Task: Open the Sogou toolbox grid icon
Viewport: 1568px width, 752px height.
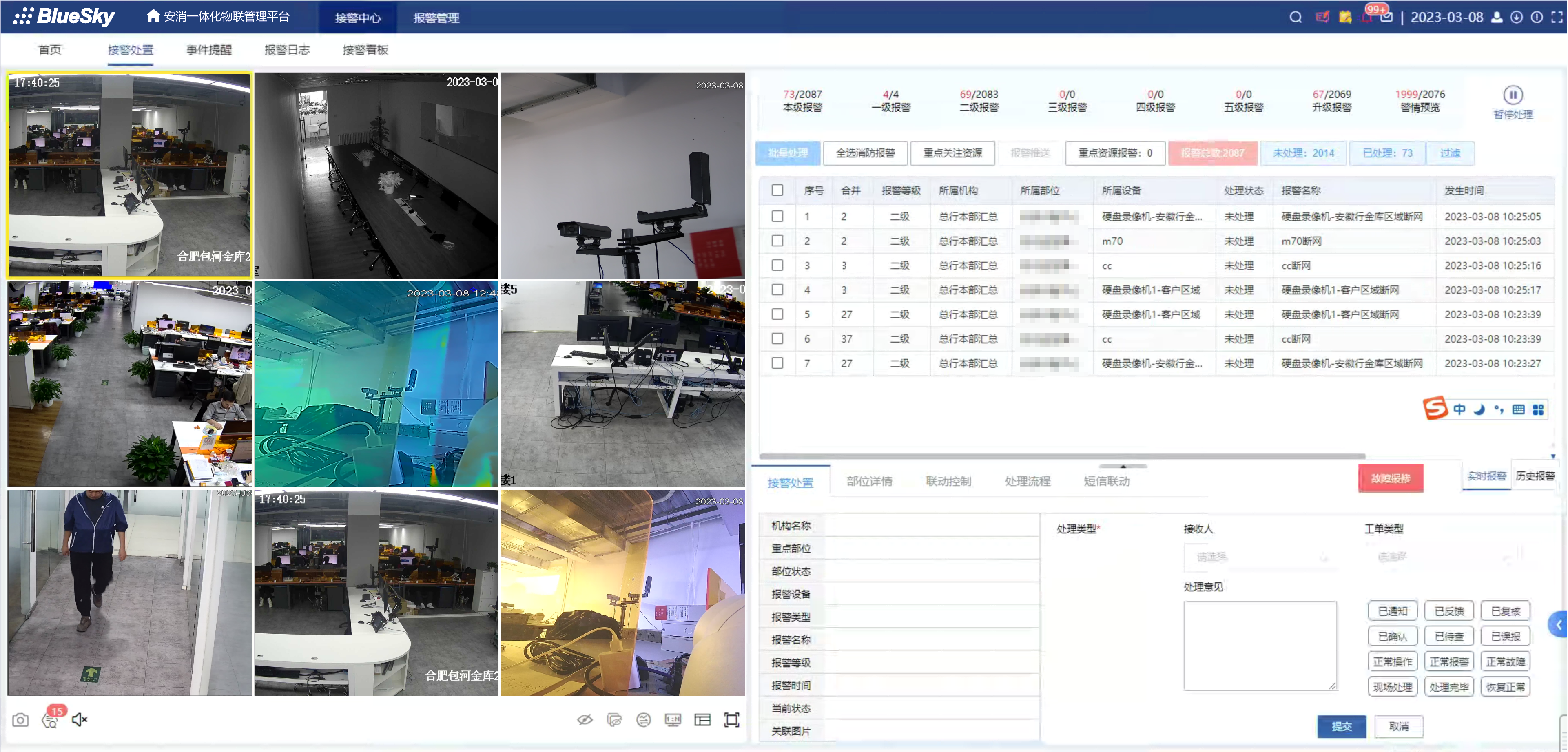Action: coord(1538,409)
